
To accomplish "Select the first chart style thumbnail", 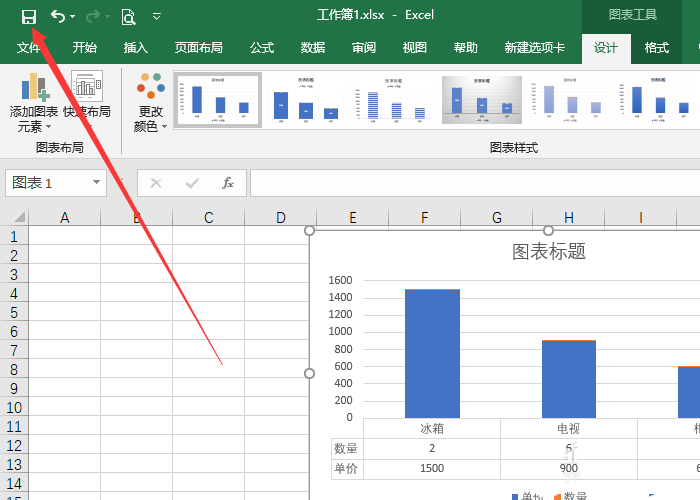I will coord(218,100).
